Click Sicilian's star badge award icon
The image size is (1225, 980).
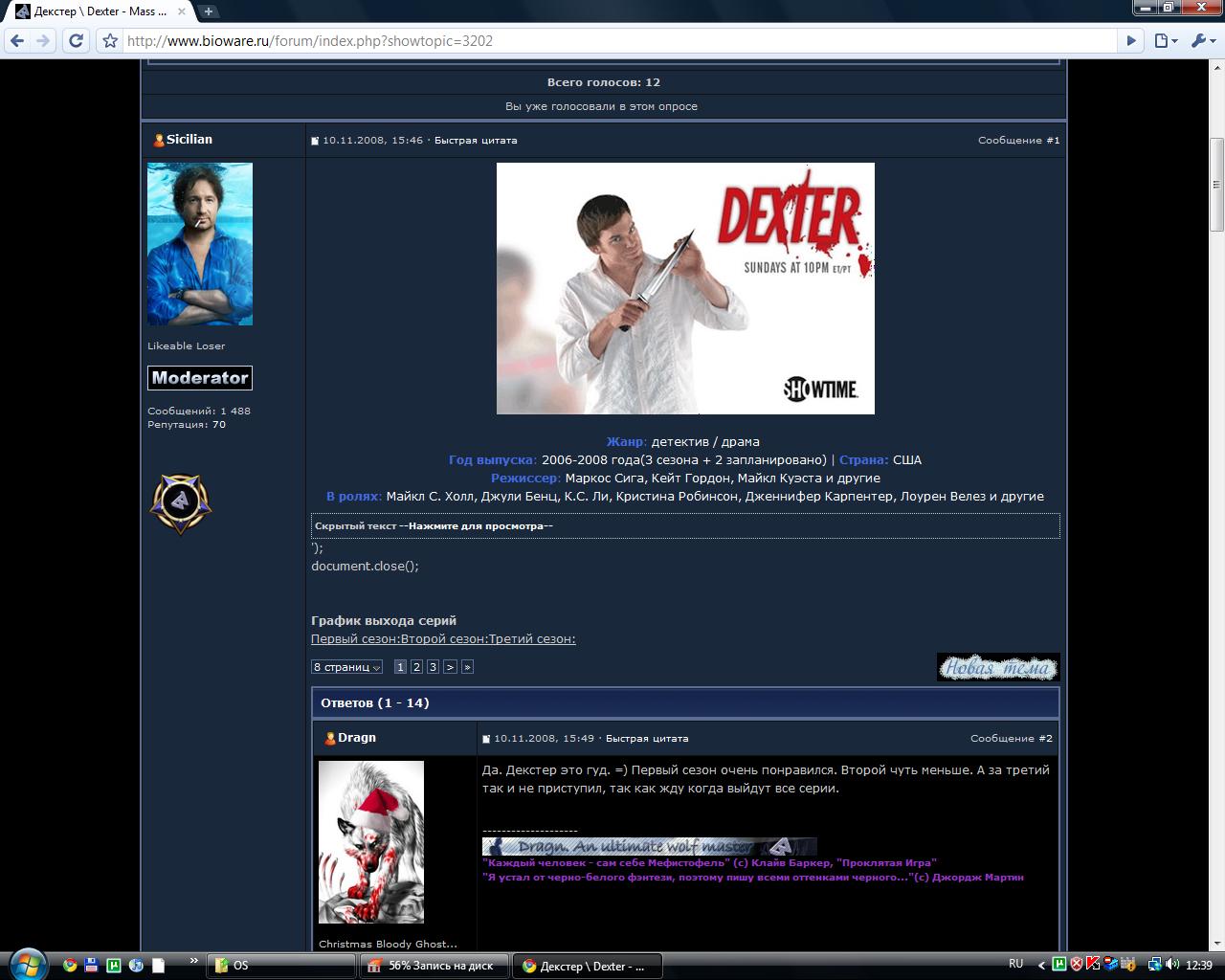(180, 503)
